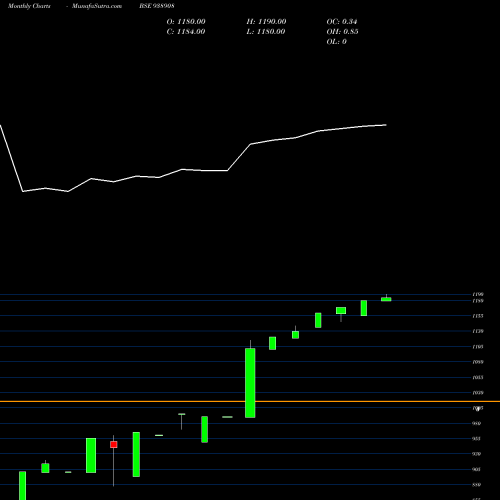This screenshot has height=500, width=500.
Task: Select the high value "H: 1190.00"
Action: tap(266, 22)
